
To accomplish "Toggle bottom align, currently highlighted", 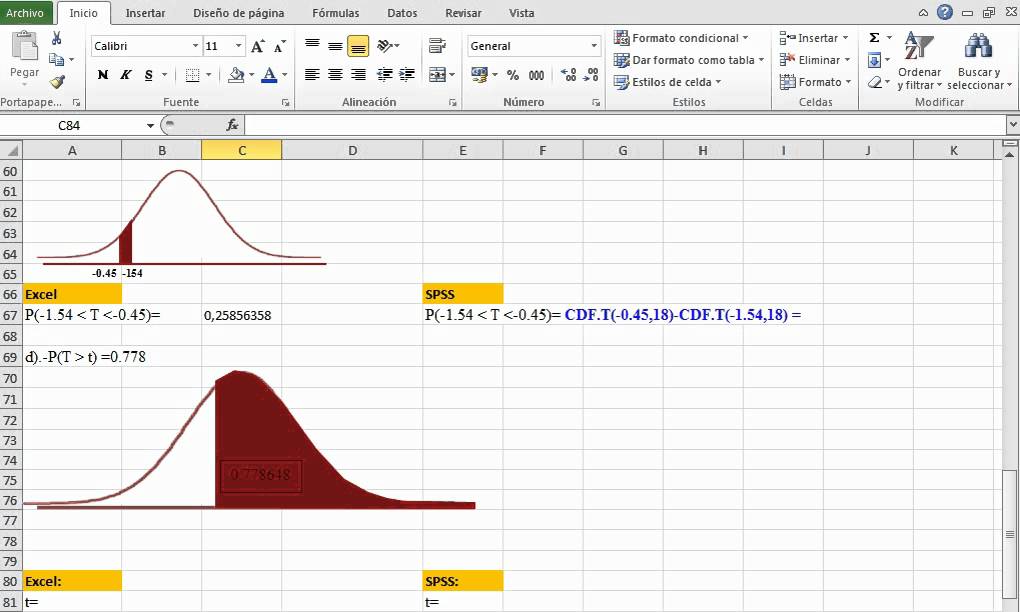I will (358, 46).
